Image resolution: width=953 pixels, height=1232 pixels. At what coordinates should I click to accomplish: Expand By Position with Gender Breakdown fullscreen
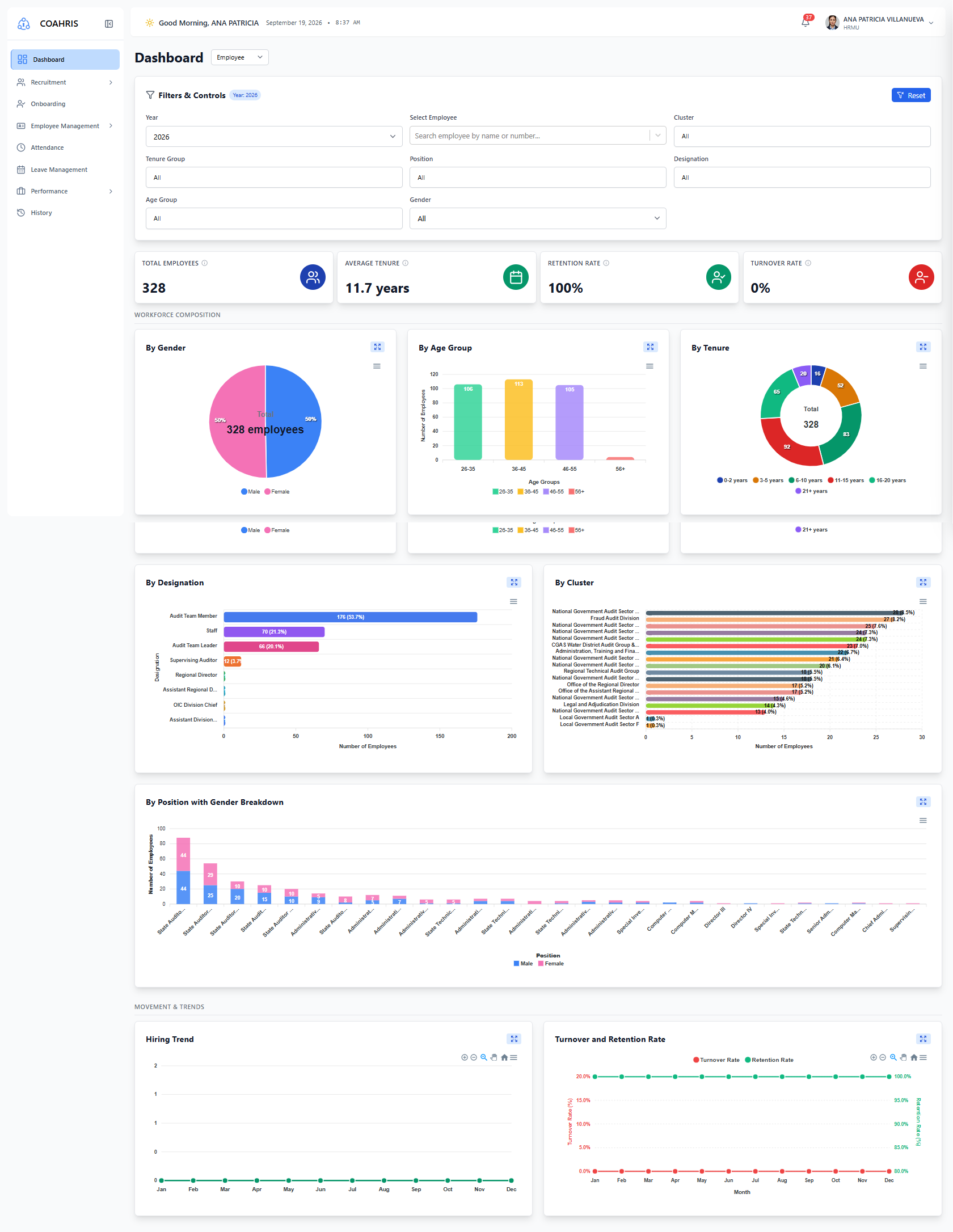click(923, 801)
